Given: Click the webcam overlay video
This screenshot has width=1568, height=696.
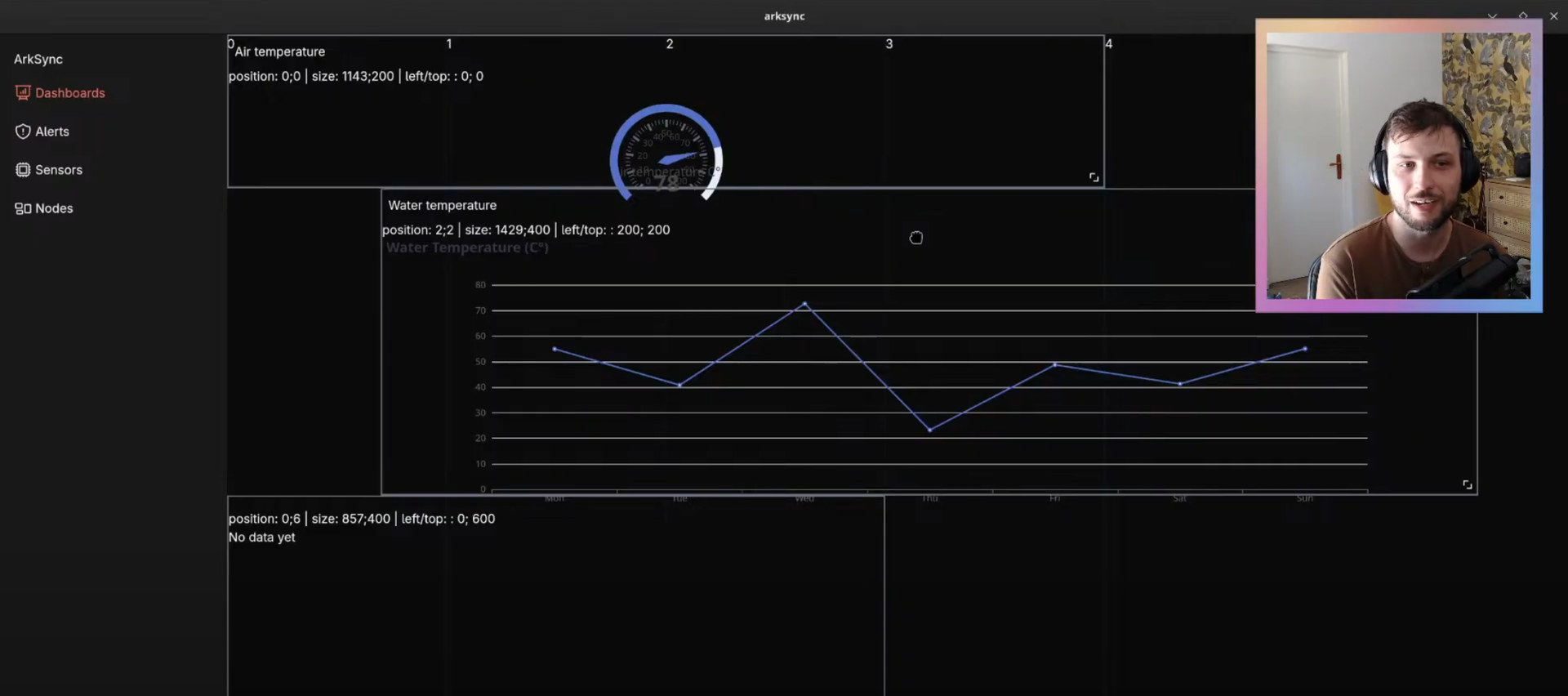Looking at the screenshot, I should click(x=1398, y=166).
